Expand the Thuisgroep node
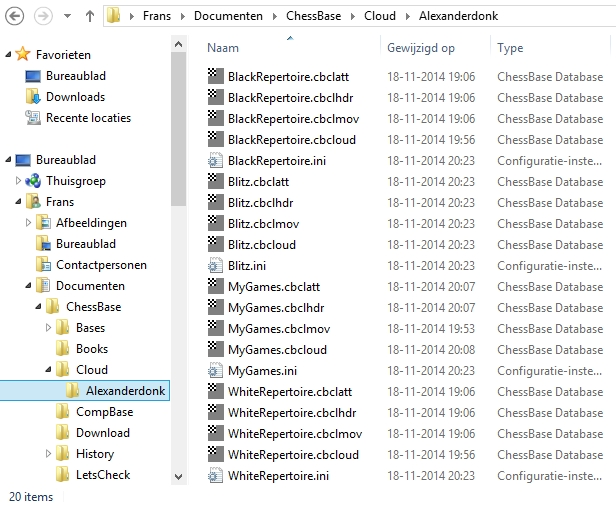Viewport: 616px width, 506px height. tap(18, 181)
